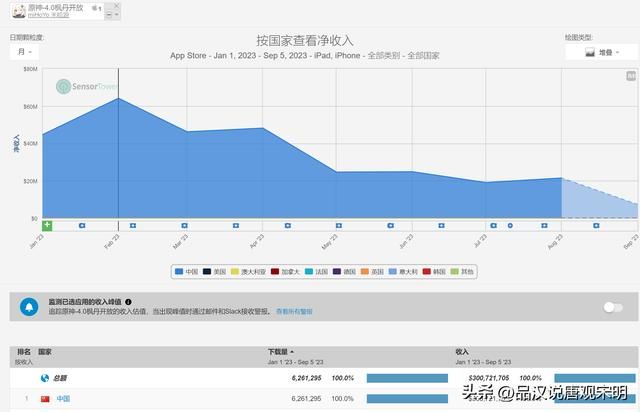Viewport: 640px width, 412px height.
Task: Toggle 韩国 series in the legend
Action: [x=434, y=272]
